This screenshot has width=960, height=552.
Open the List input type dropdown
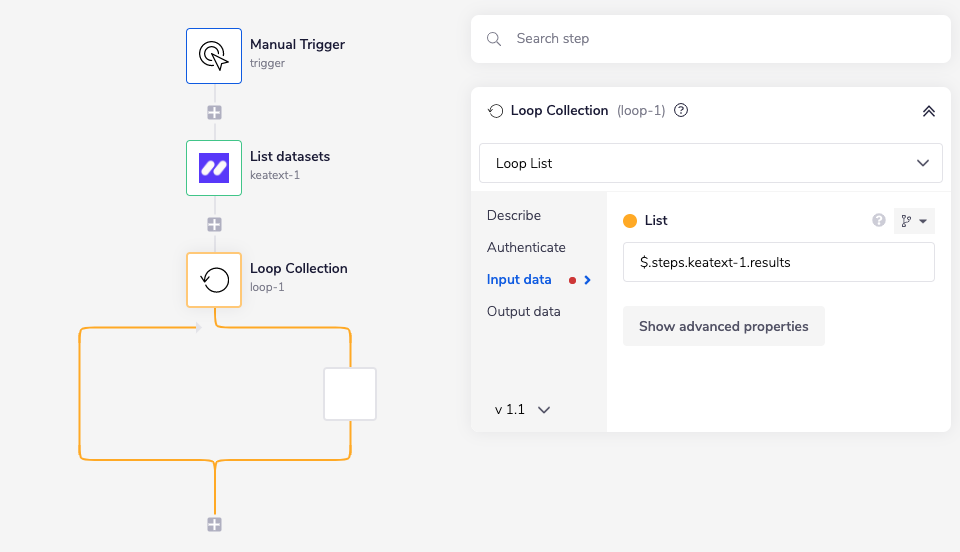914,221
